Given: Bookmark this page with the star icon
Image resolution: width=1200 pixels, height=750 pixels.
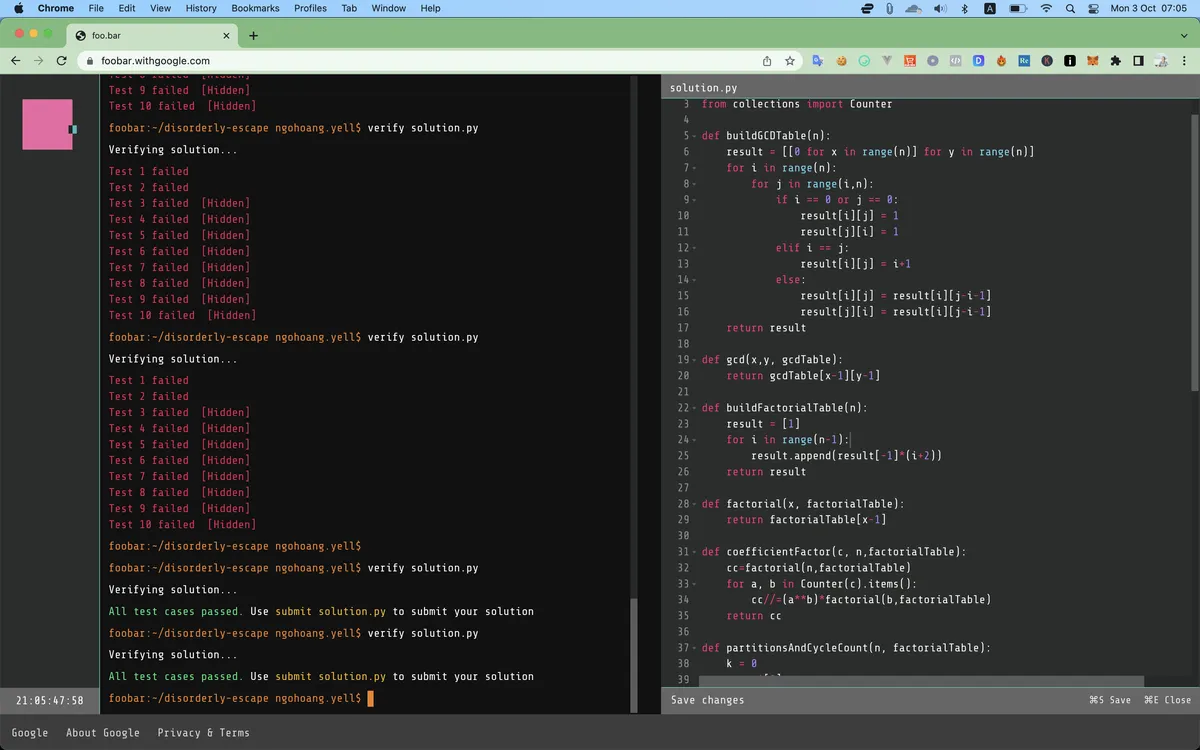Looking at the screenshot, I should (x=790, y=60).
